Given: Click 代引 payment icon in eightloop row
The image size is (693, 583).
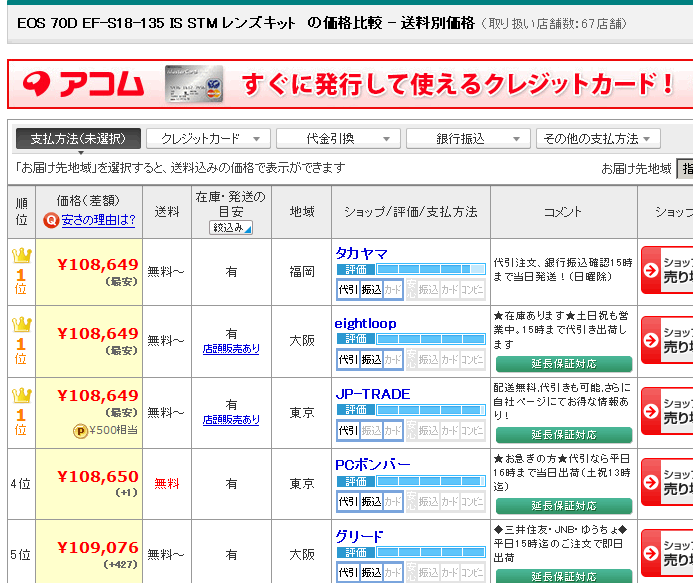Looking at the screenshot, I should 348,359.
